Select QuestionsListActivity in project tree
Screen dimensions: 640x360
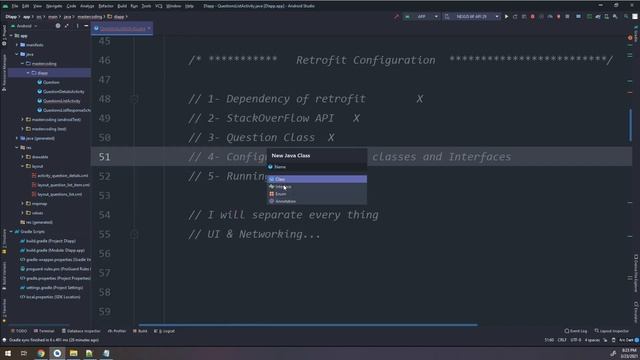click(x=59, y=101)
